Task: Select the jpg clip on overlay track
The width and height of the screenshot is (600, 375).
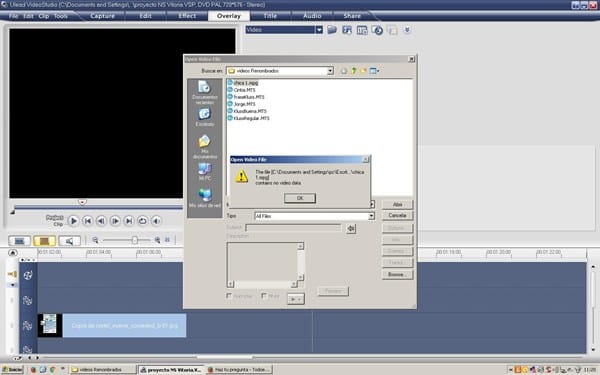Action: click(112, 326)
